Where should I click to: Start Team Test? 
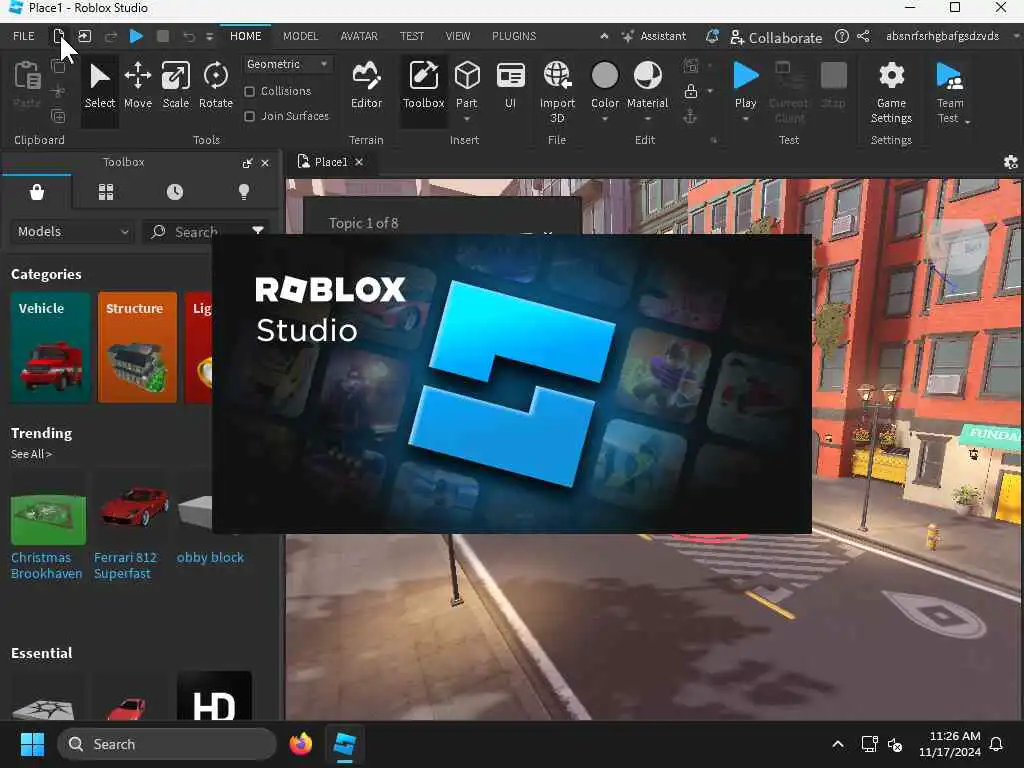click(950, 91)
